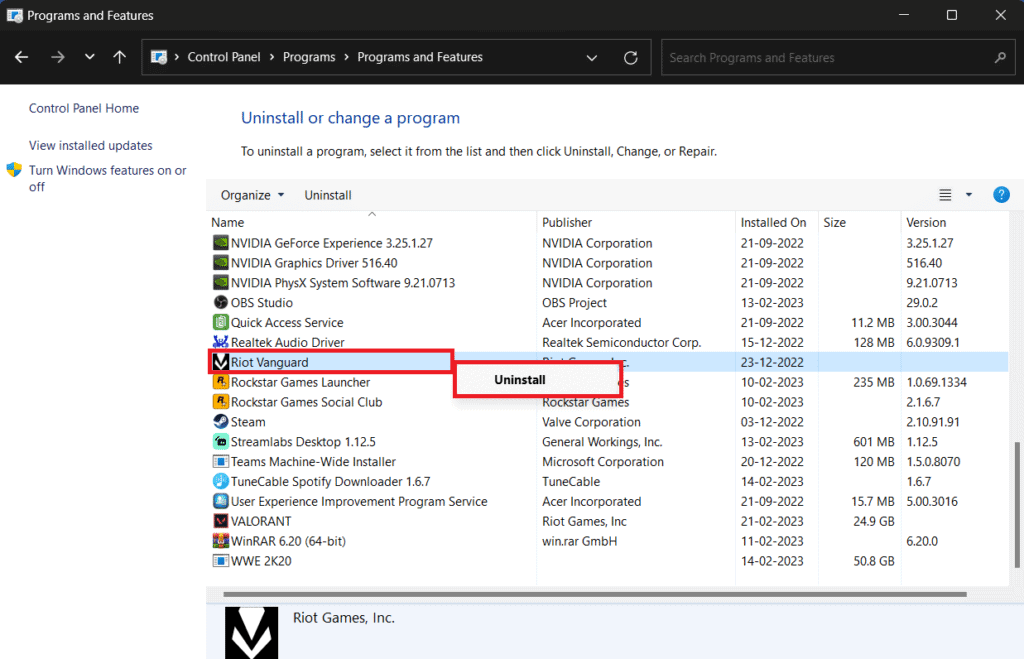This screenshot has height=659, width=1024.
Task: Open View installed updates link
Action: coord(91,145)
